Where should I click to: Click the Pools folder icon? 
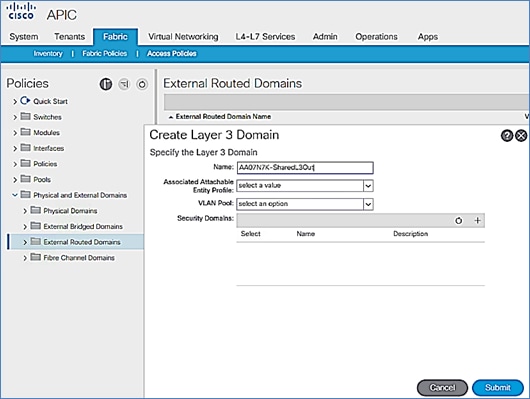click(x=25, y=179)
